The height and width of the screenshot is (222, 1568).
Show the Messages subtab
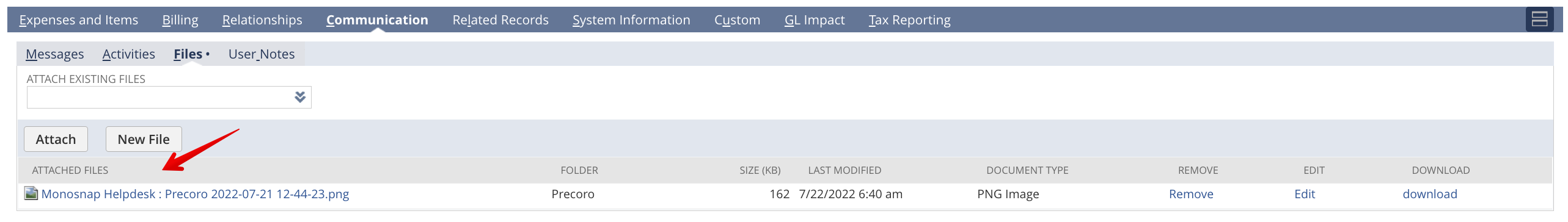pyautogui.click(x=55, y=54)
